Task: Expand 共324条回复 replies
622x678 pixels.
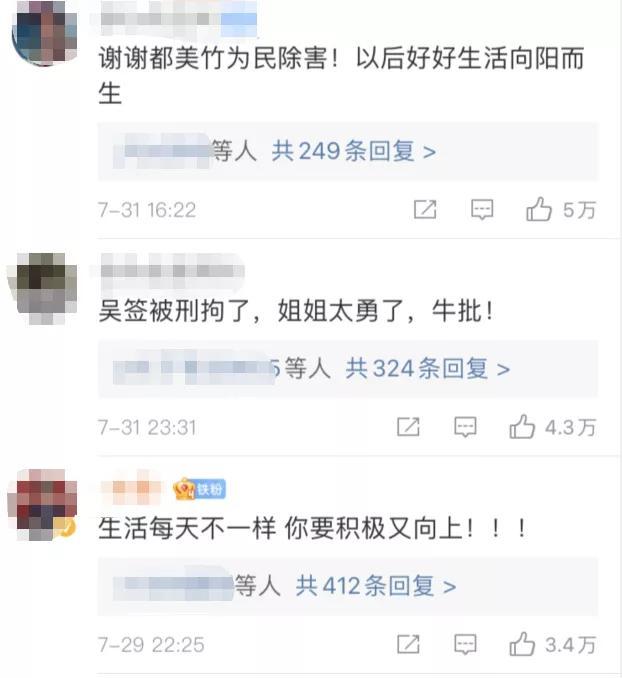Action: [427, 369]
